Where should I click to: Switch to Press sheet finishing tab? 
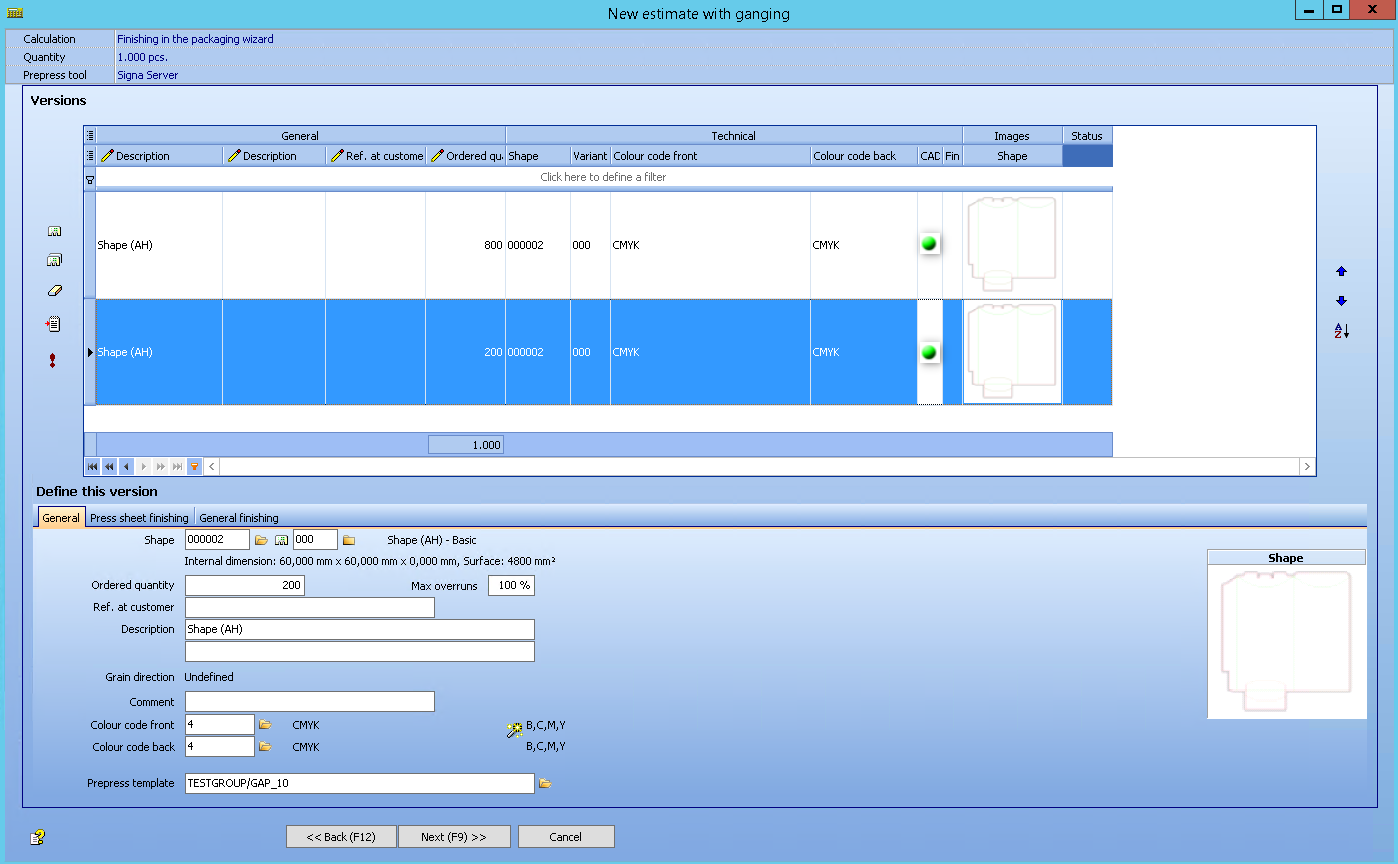pyautogui.click(x=139, y=518)
